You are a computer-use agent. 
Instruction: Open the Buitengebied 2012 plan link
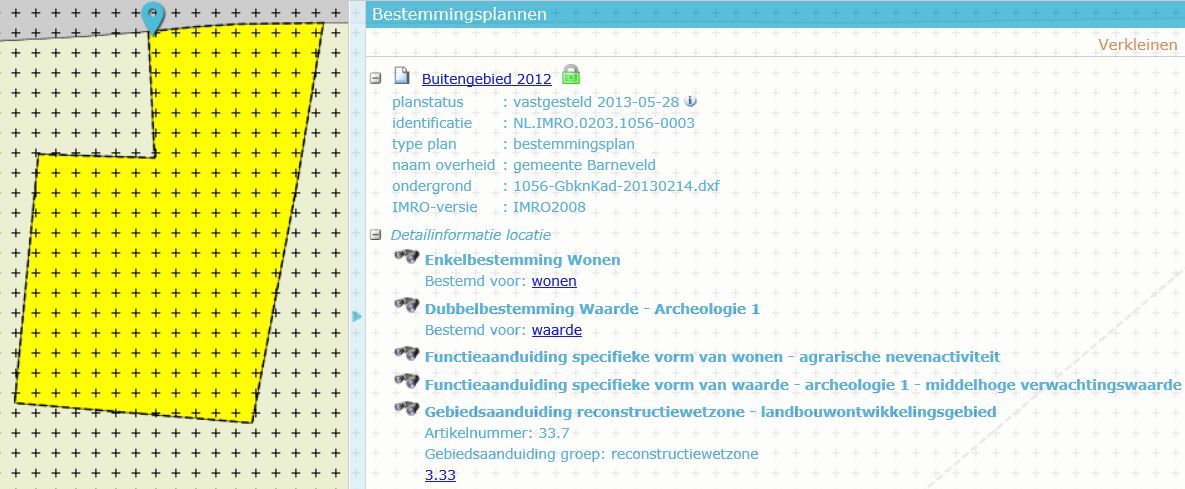tap(487, 79)
